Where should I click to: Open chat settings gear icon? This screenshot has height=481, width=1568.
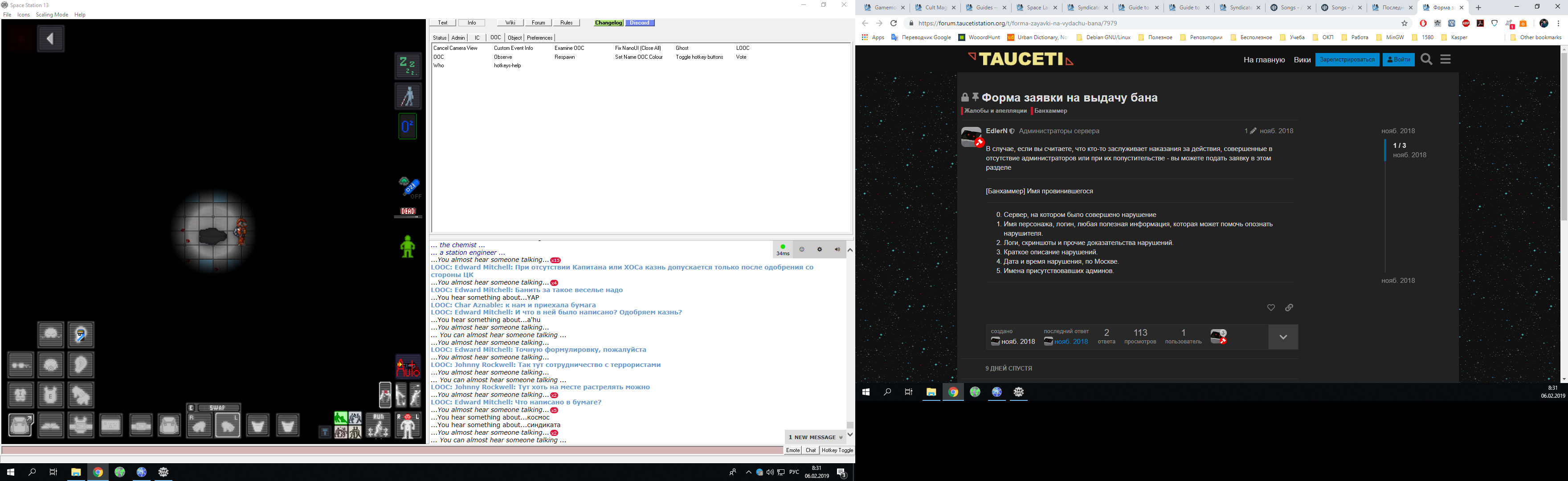819,250
